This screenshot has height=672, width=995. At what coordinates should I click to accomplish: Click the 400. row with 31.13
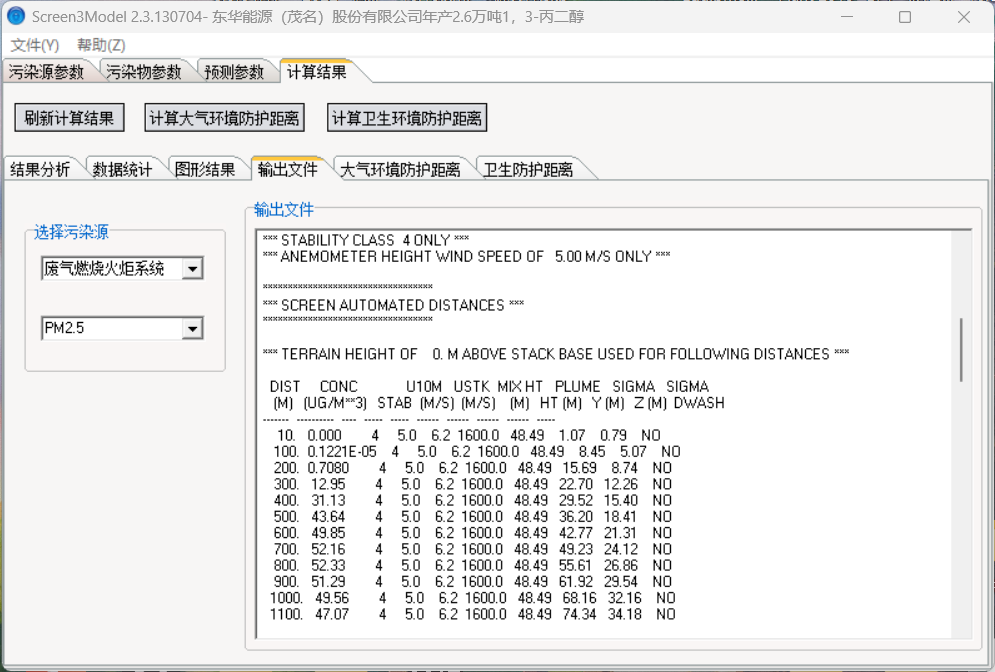pos(473,501)
